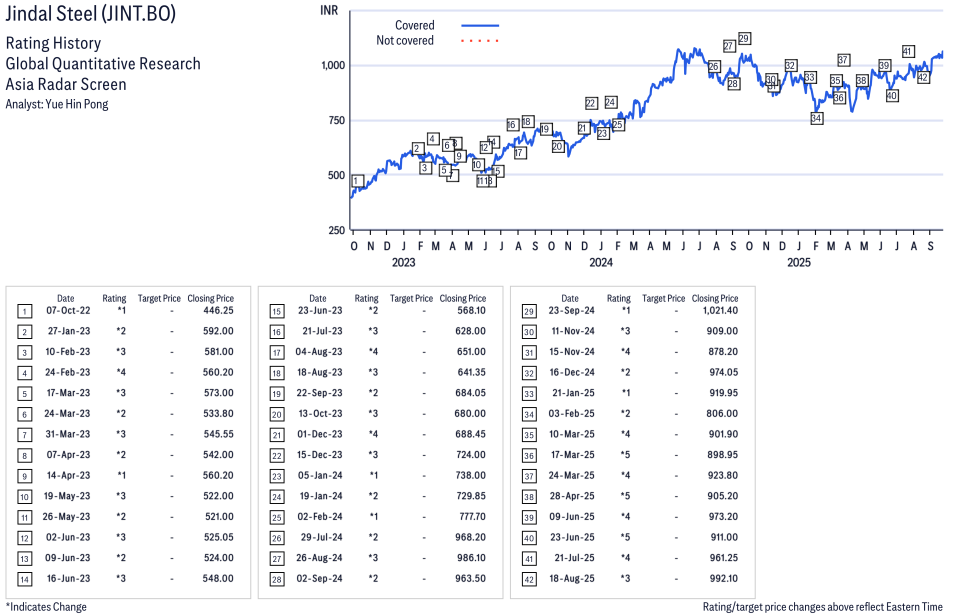
Task: Select the closing price 592.00
Action: [x=218, y=331]
